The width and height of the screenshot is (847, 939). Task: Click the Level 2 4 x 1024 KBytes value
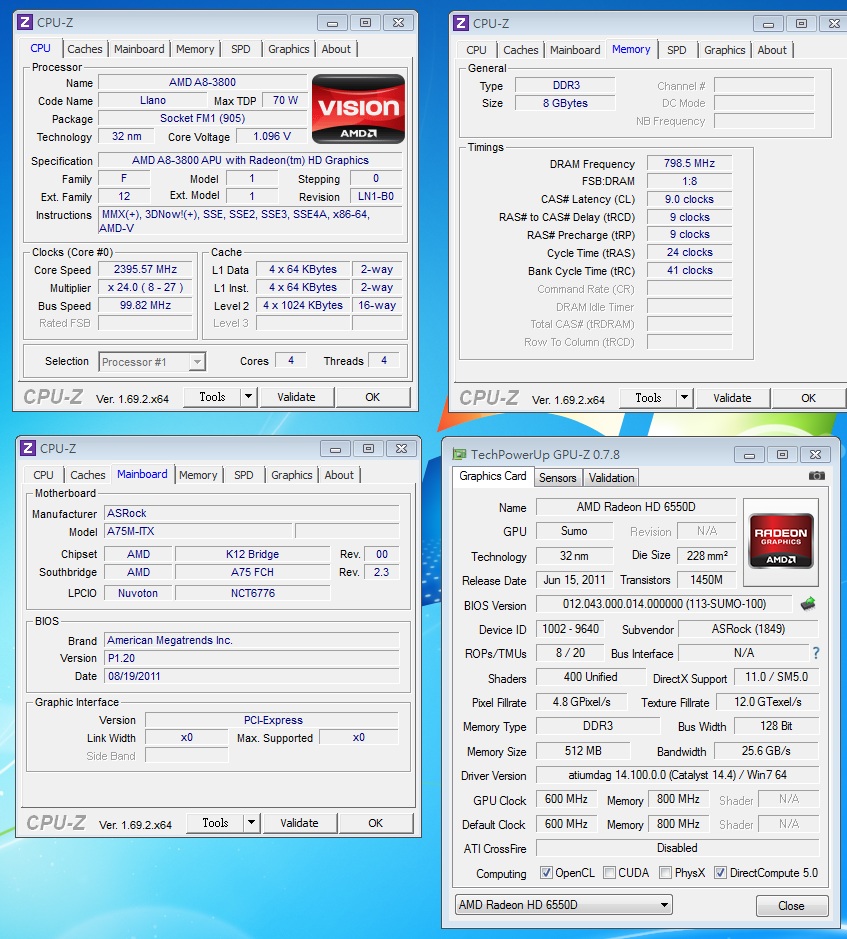point(303,305)
